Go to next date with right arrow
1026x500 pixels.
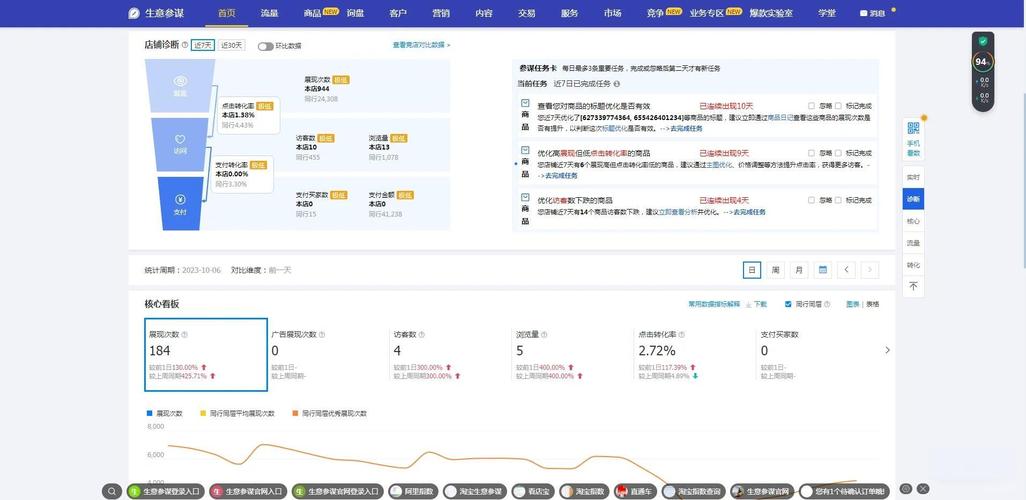click(x=870, y=270)
